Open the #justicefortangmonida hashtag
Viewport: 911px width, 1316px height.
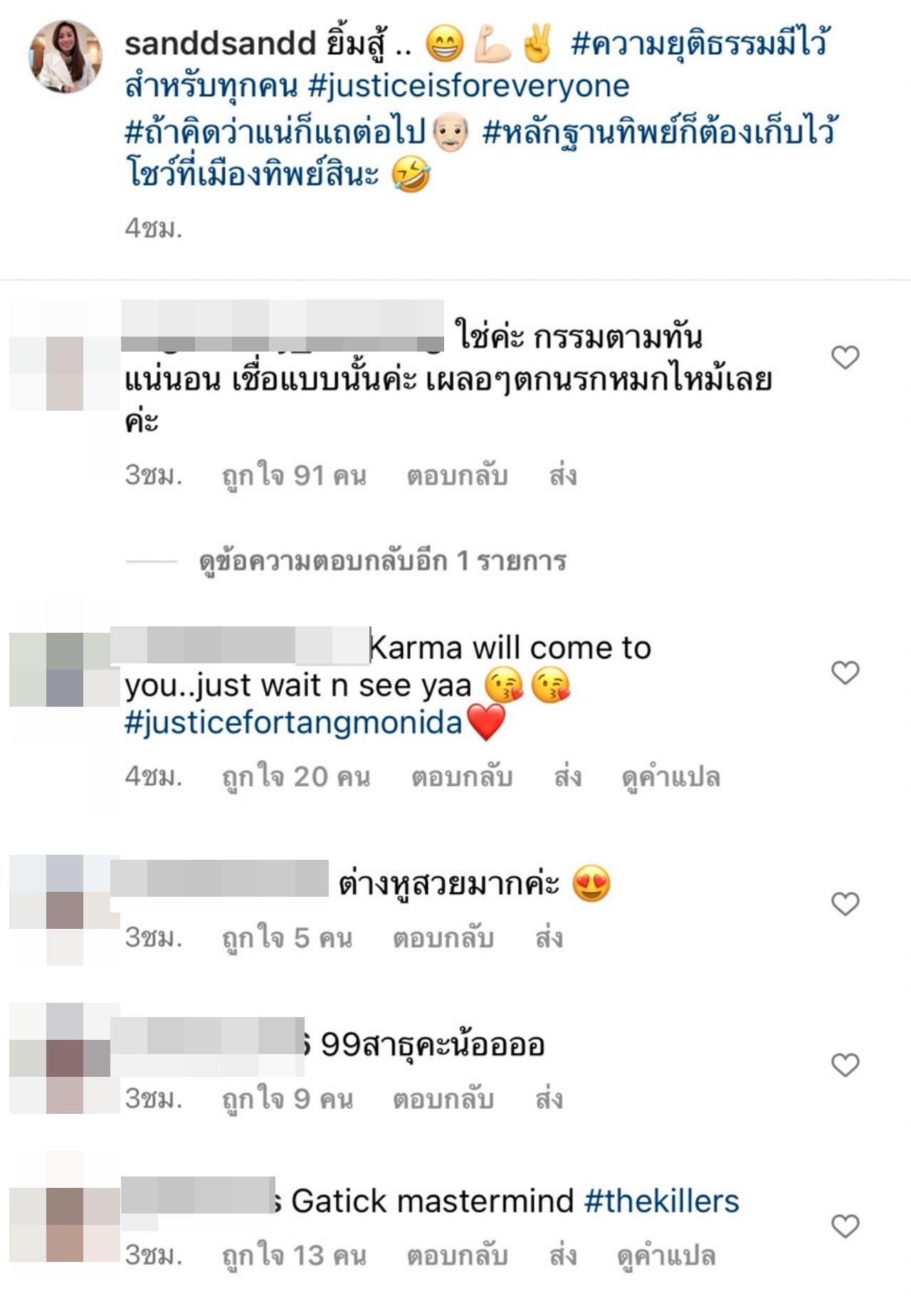pyautogui.click(x=293, y=724)
